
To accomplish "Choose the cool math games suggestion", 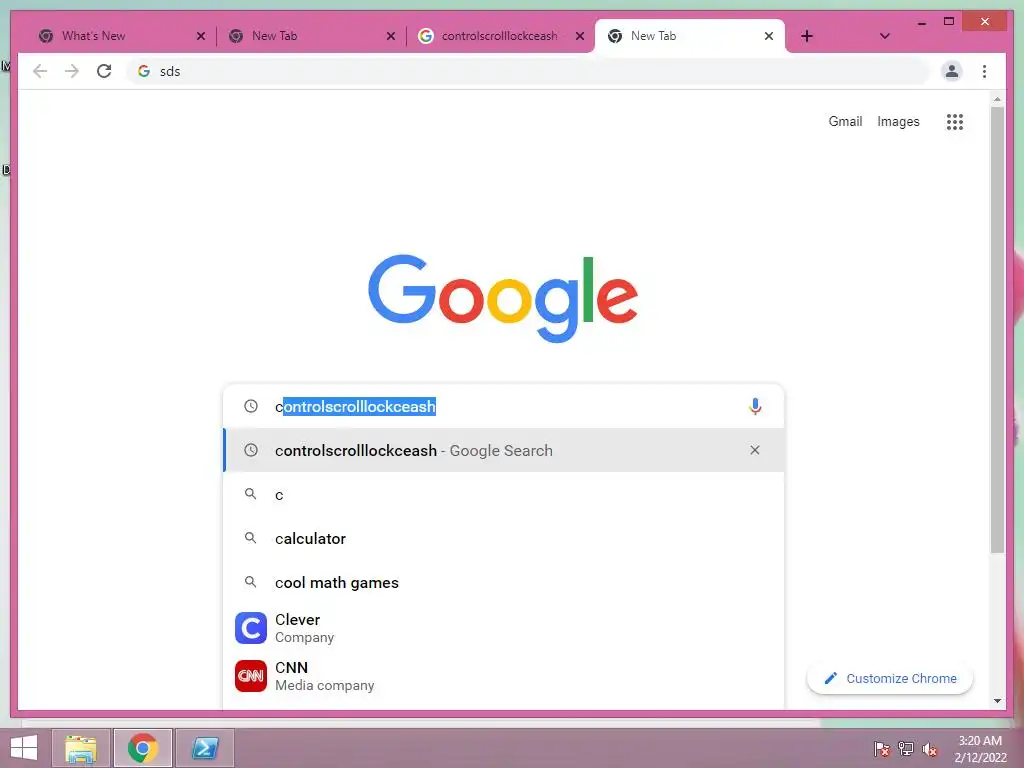I will pyautogui.click(x=504, y=582).
